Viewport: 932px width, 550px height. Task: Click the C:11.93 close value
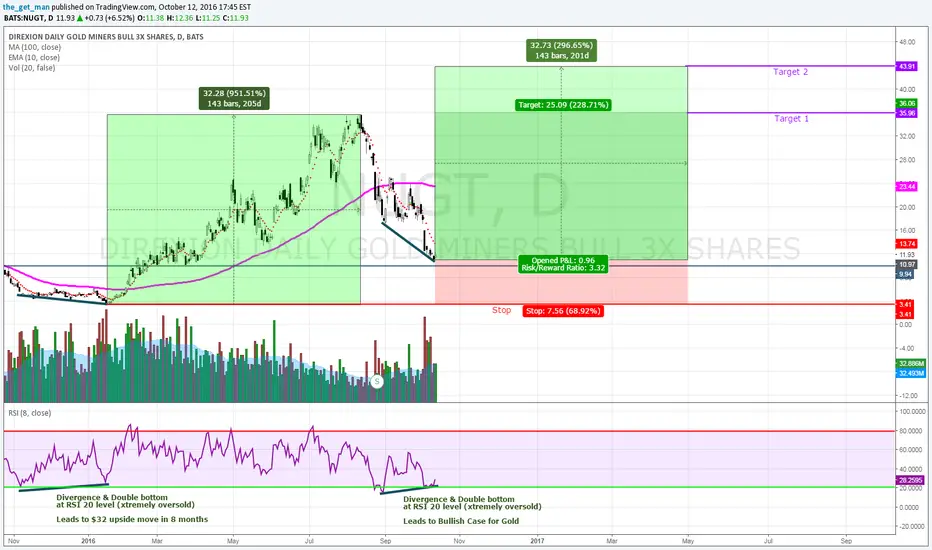(235, 18)
